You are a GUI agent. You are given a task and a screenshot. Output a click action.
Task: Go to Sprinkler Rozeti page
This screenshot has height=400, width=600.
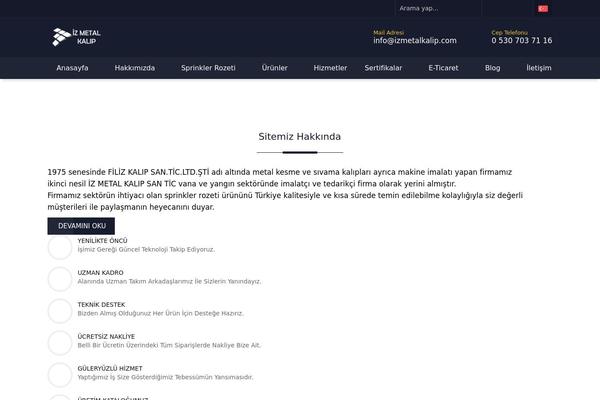208,68
